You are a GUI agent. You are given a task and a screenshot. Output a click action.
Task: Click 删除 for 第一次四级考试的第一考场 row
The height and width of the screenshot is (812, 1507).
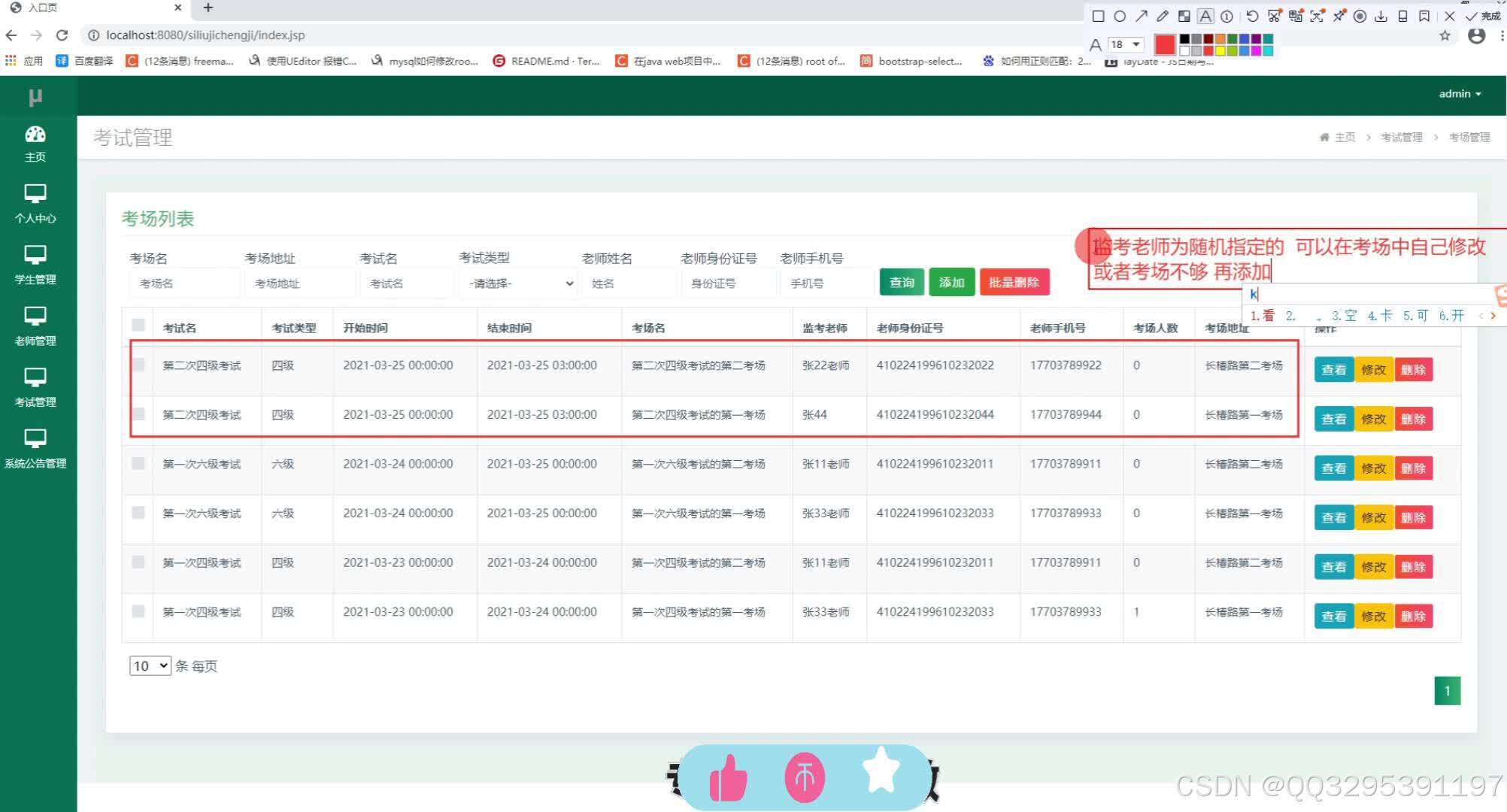coord(1413,616)
